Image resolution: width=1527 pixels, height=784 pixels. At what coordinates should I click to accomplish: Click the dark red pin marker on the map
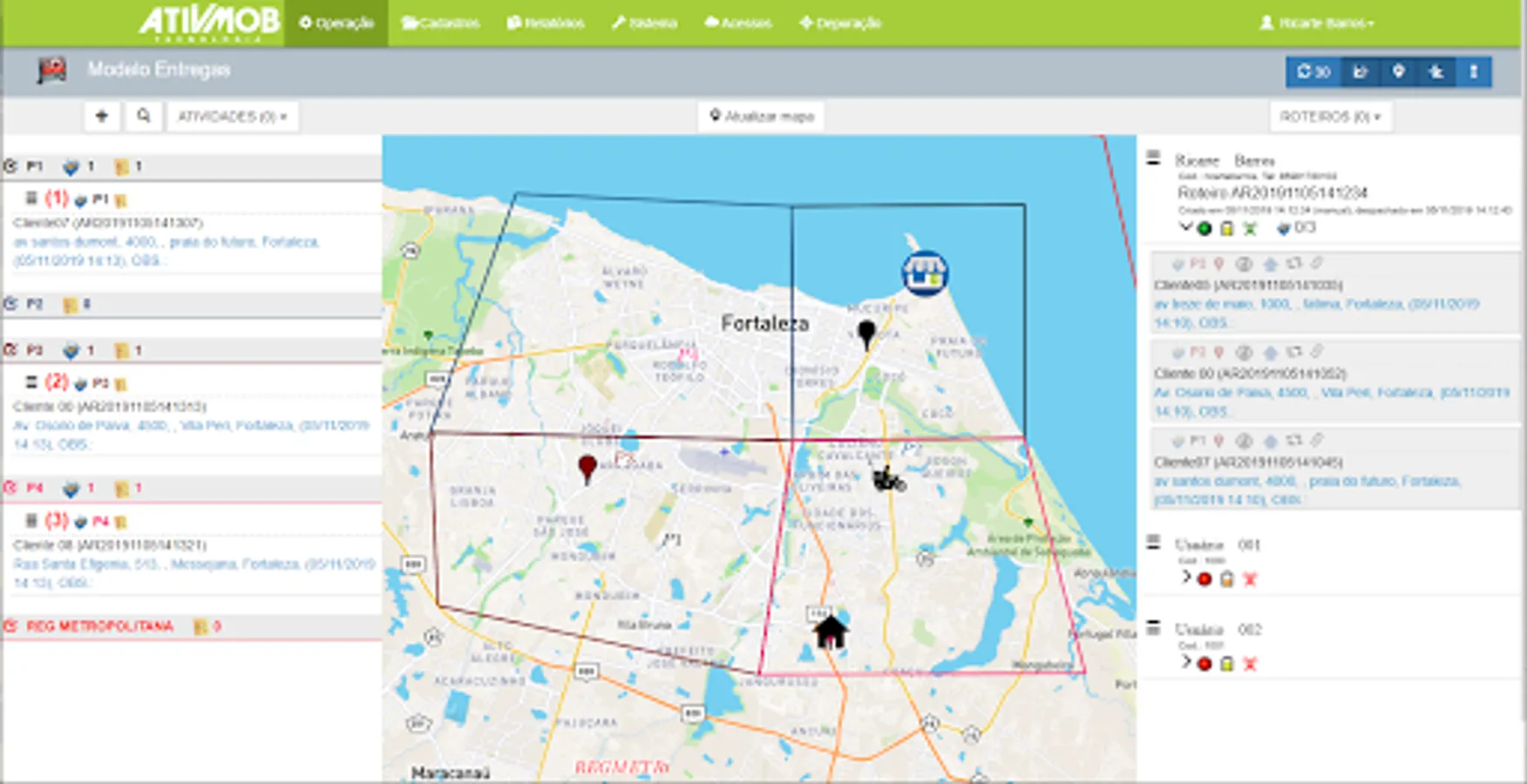(587, 469)
